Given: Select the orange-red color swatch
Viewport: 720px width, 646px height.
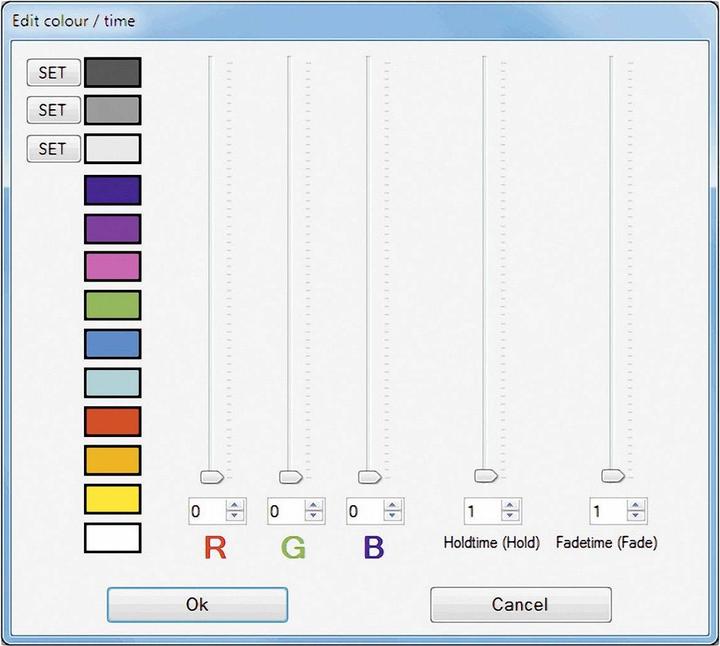Looking at the screenshot, I should click(112, 421).
